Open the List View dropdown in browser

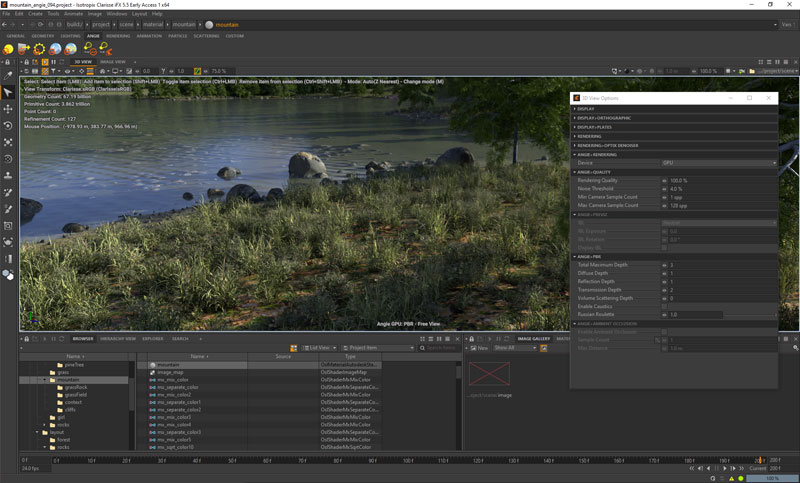[321, 348]
